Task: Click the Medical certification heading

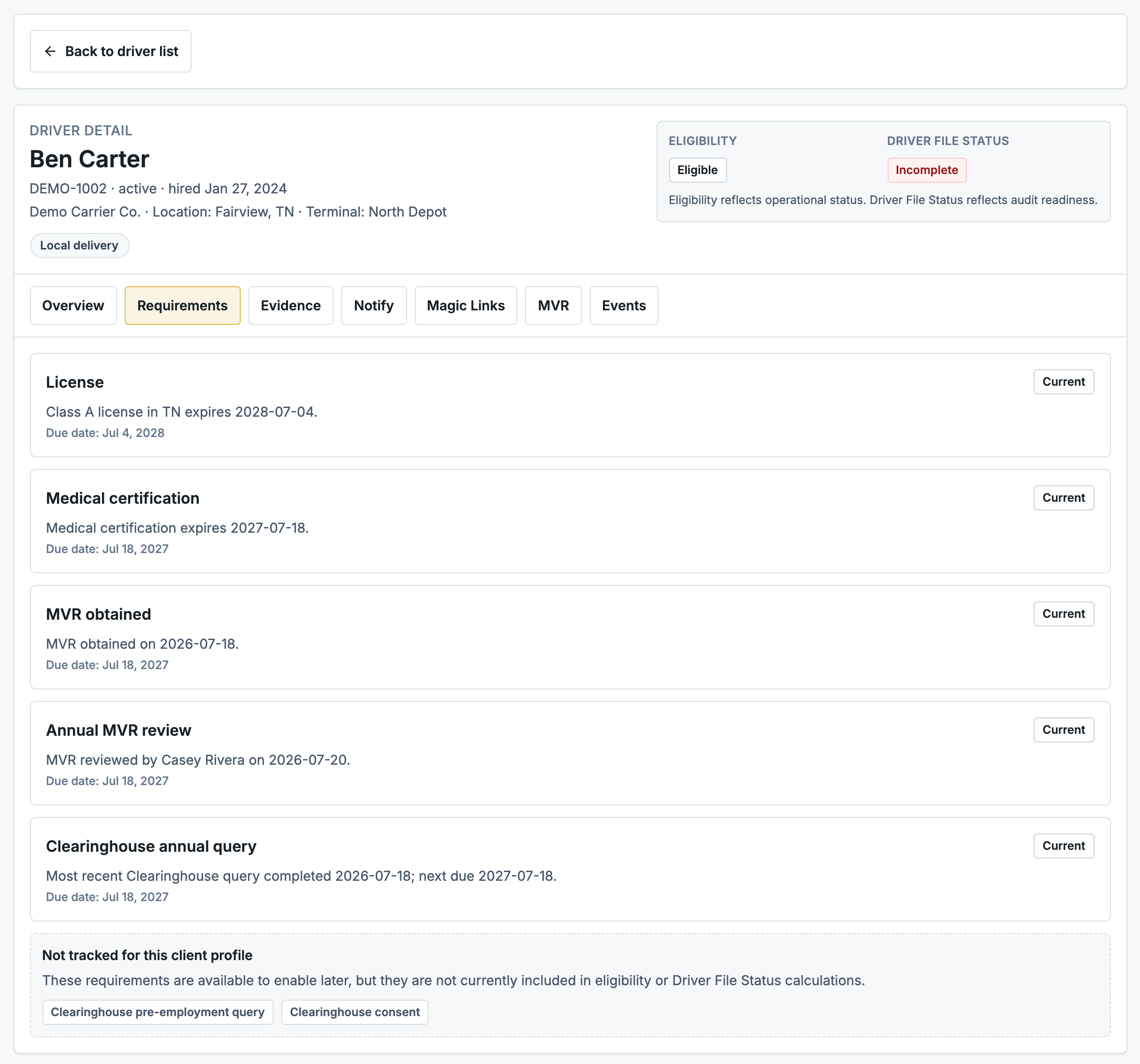Action: click(123, 498)
